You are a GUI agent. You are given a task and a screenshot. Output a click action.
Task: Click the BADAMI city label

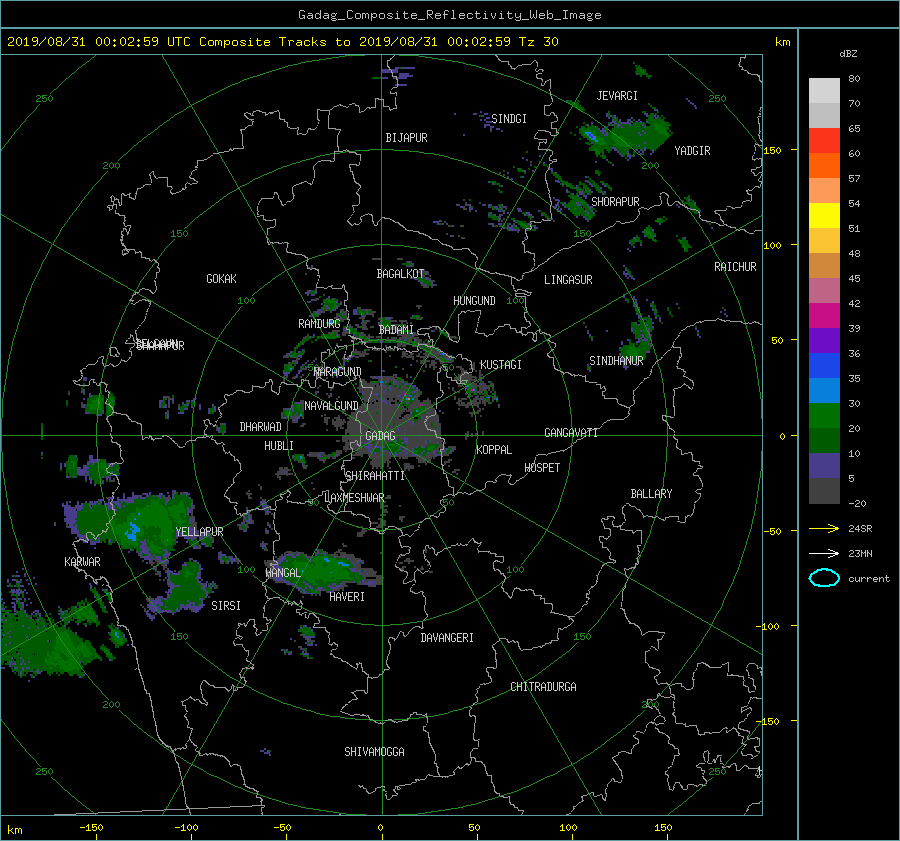pos(396,330)
